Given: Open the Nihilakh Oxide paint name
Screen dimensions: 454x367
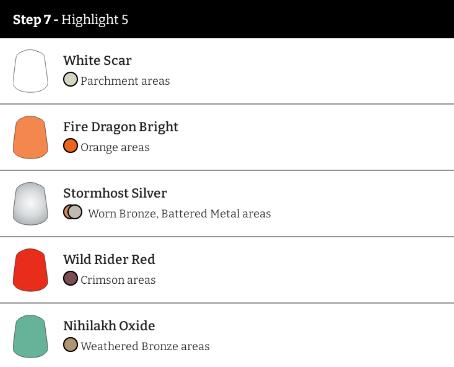Looking at the screenshot, I should pos(109,326).
